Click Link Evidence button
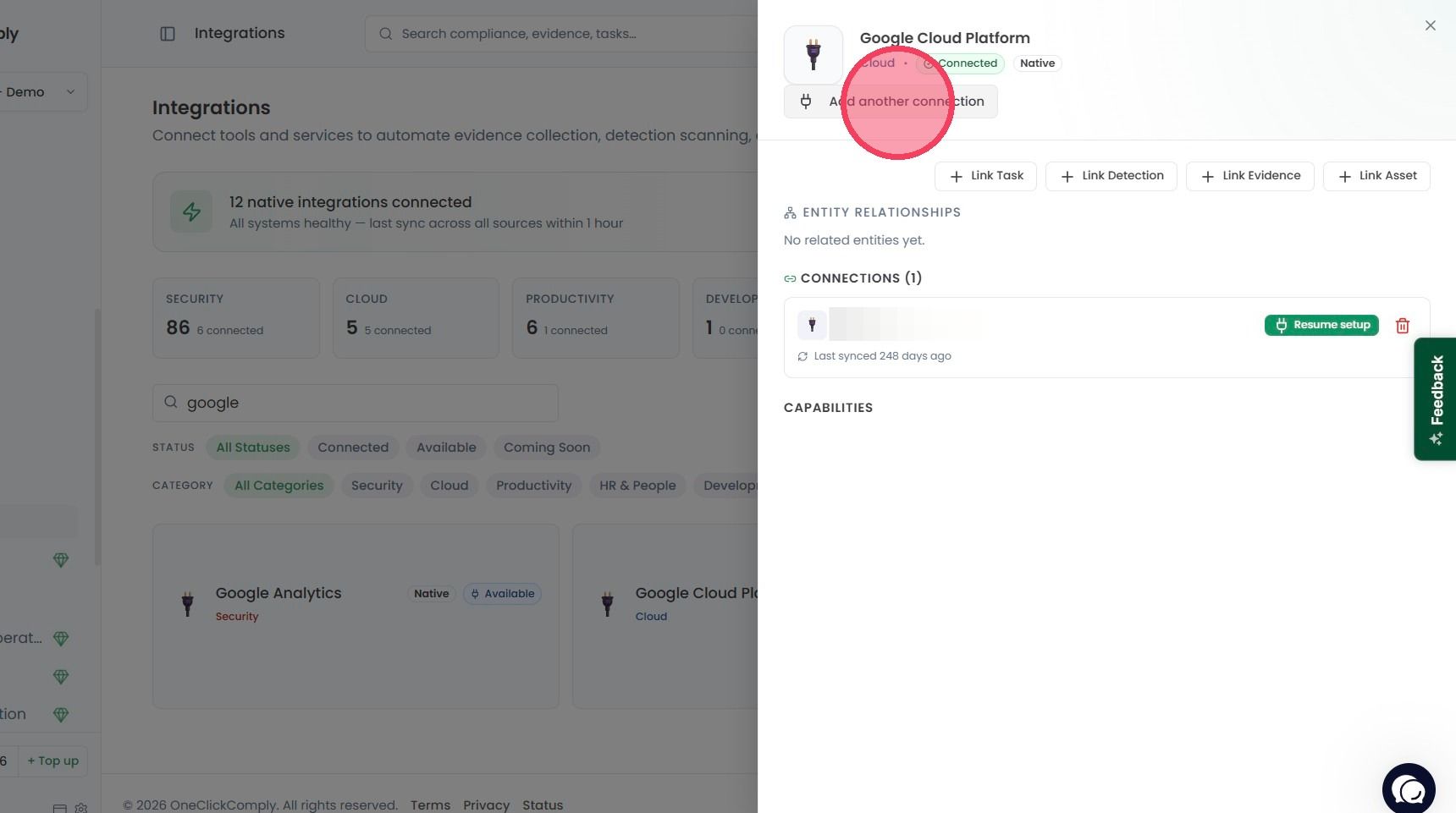This screenshot has width=1456, height=813. [1249, 176]
